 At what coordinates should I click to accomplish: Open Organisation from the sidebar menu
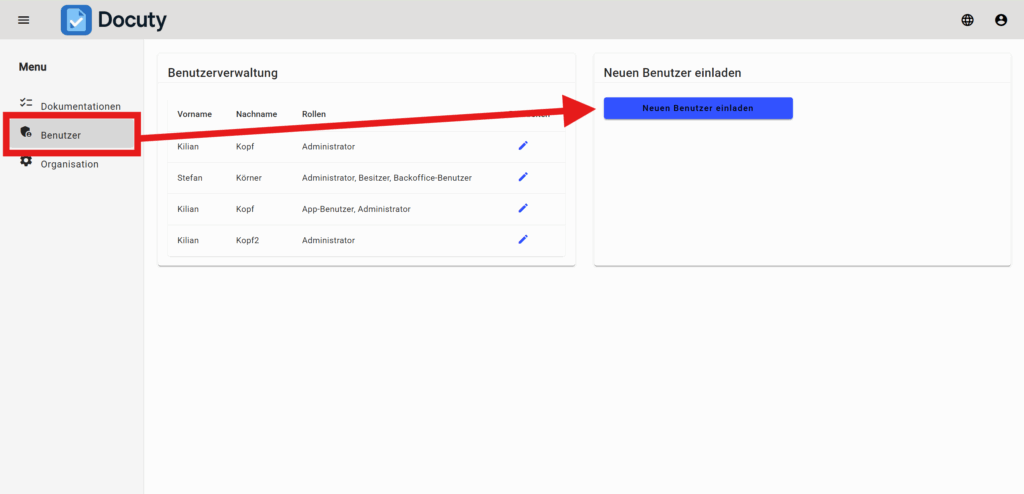(69, 164)
